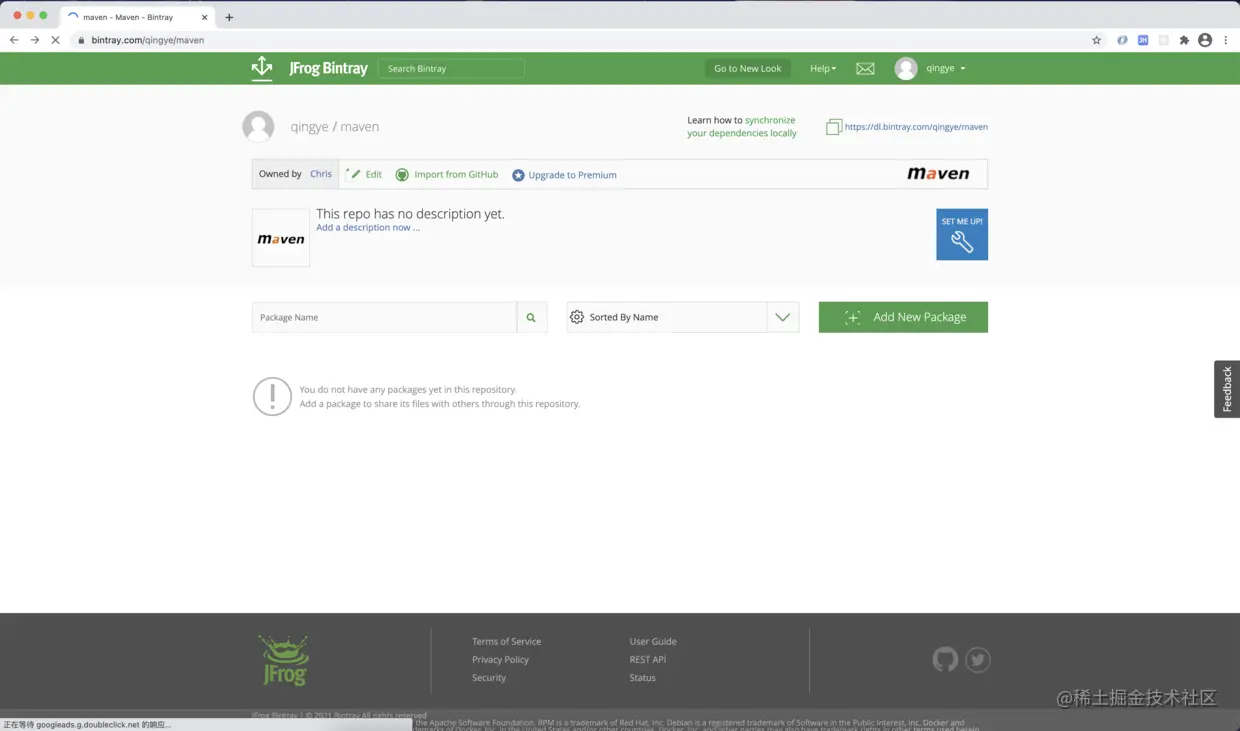Open the Status footer link
The height and width of the screenshot is (731, 1240).
click(x=643, y=677)
